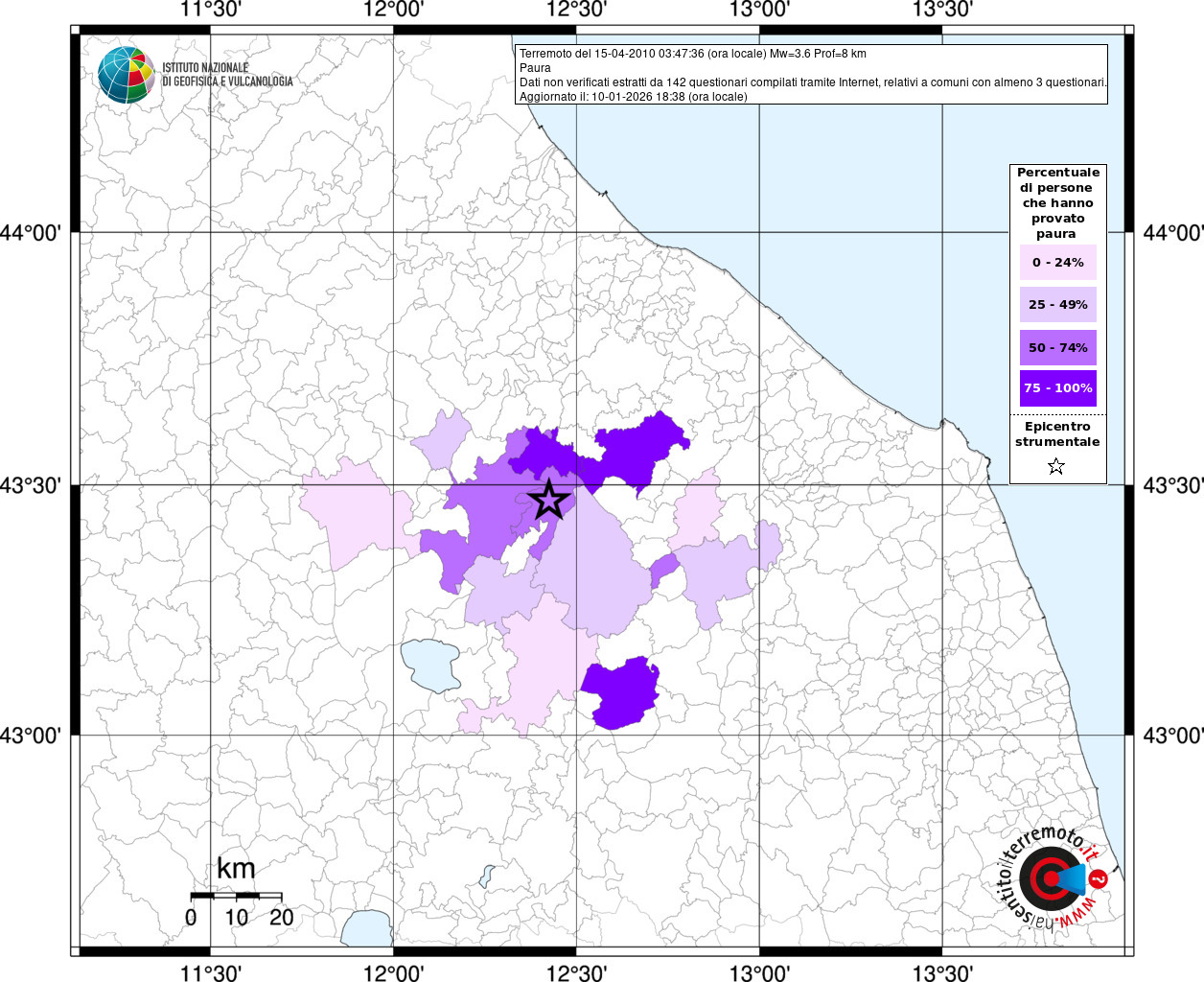Click the km scale bar
The height and width of the screenshot is (982, 1204).
[x=236, y=895]
